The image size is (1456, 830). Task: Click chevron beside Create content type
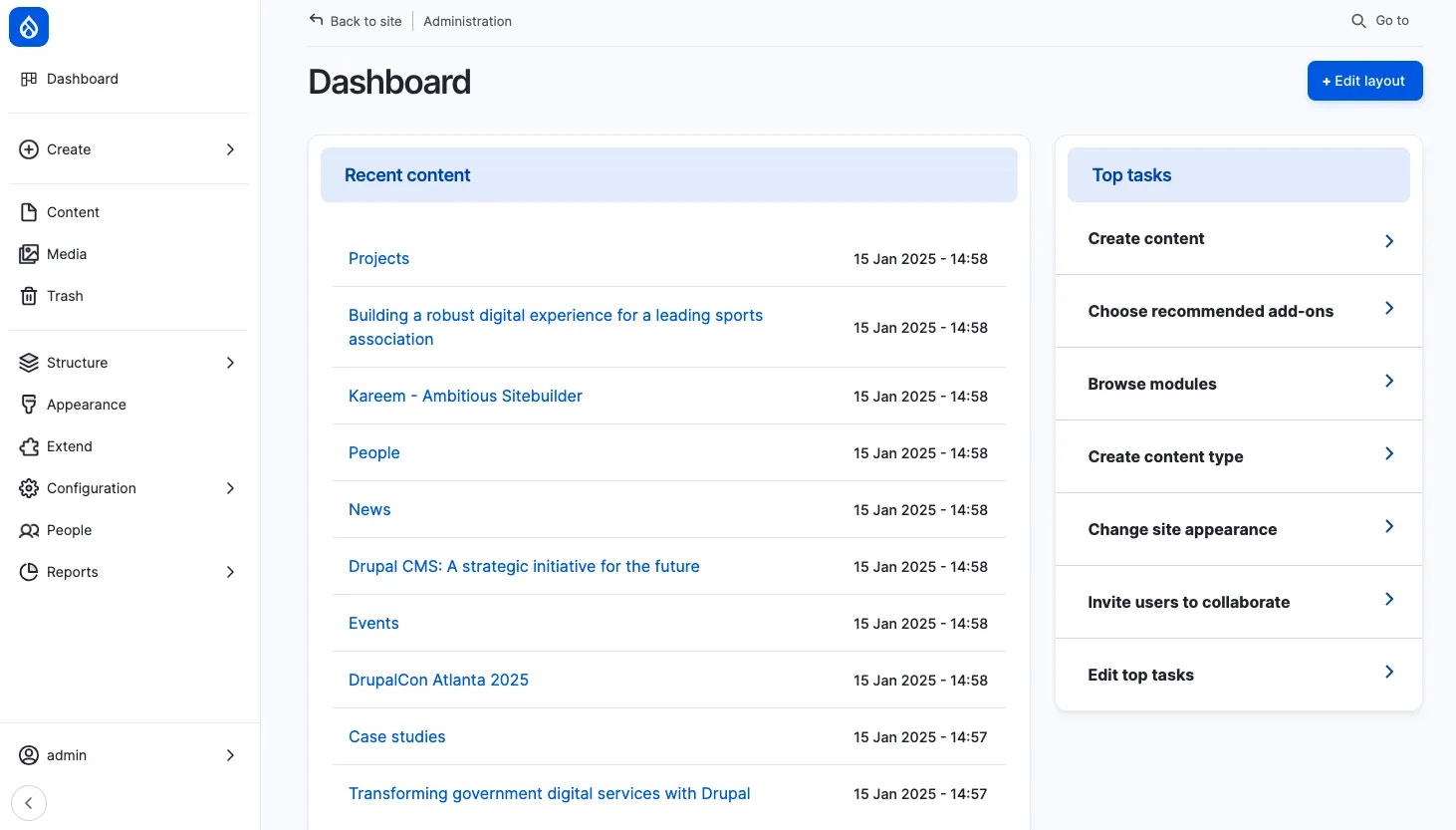(x=1389, y=453)
